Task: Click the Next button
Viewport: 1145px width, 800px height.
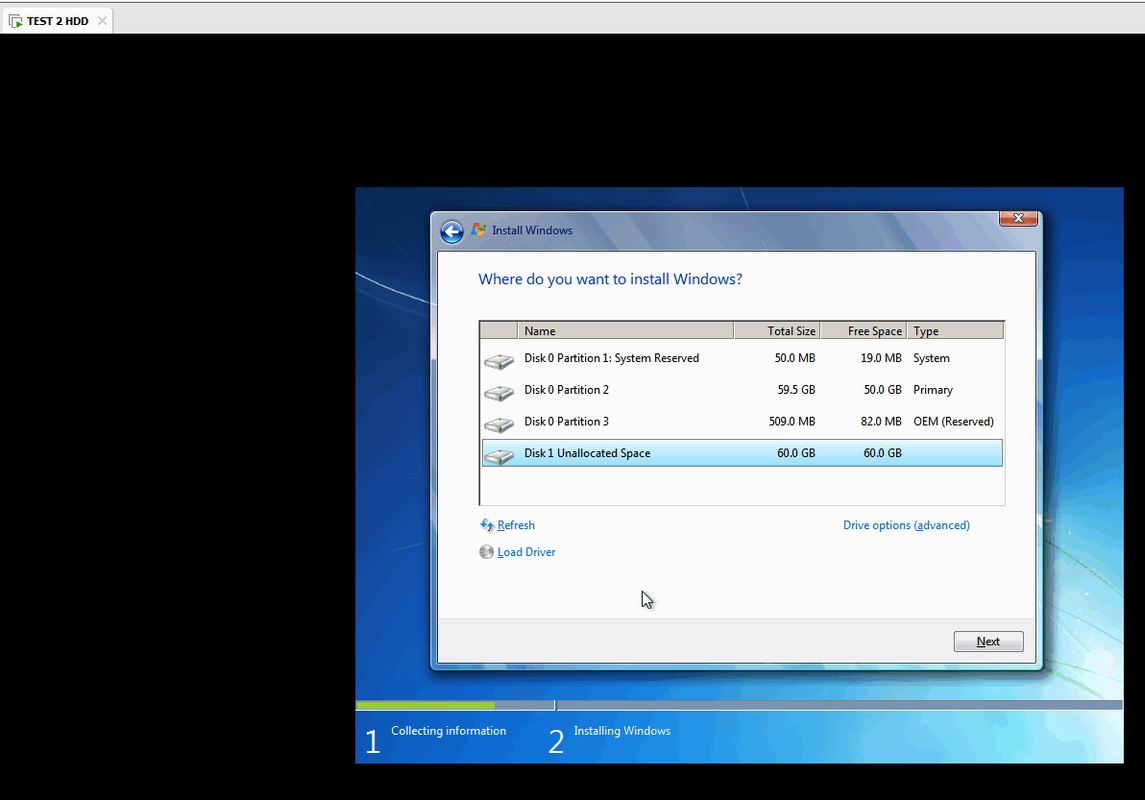Action: [x=988, y=641]
